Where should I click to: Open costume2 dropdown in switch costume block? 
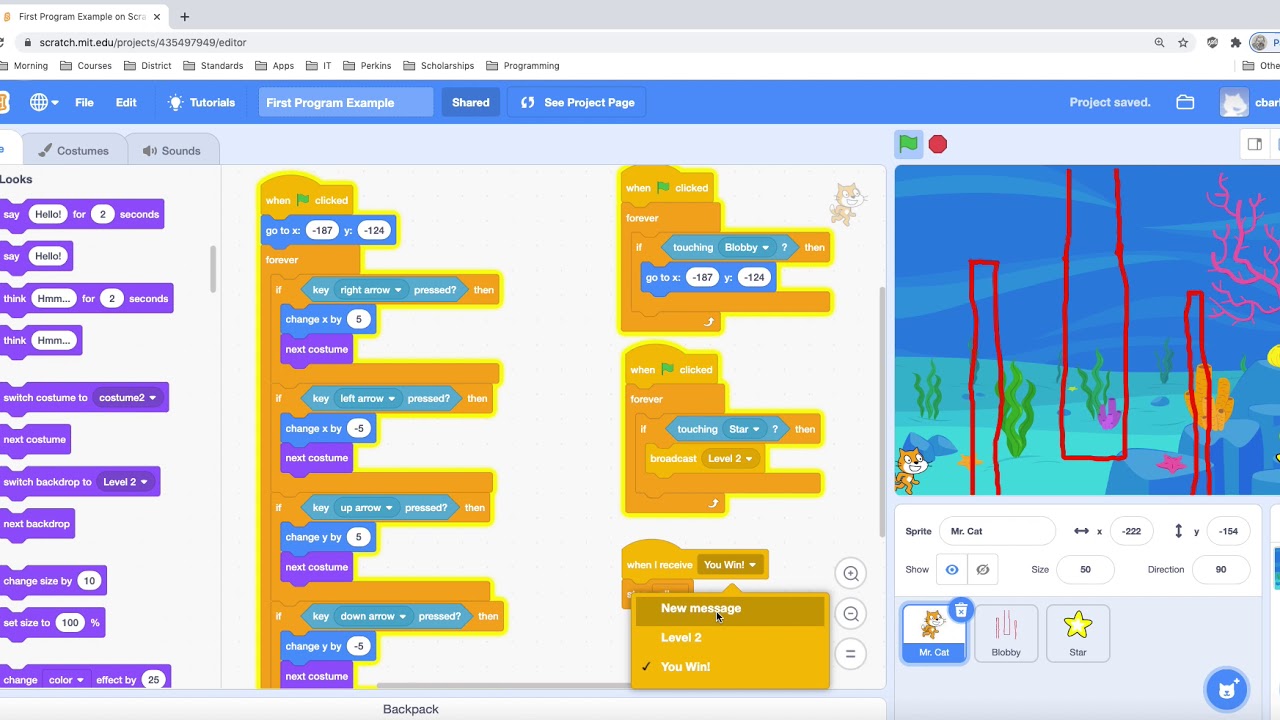pyautogui.click(x=127, y=397)
